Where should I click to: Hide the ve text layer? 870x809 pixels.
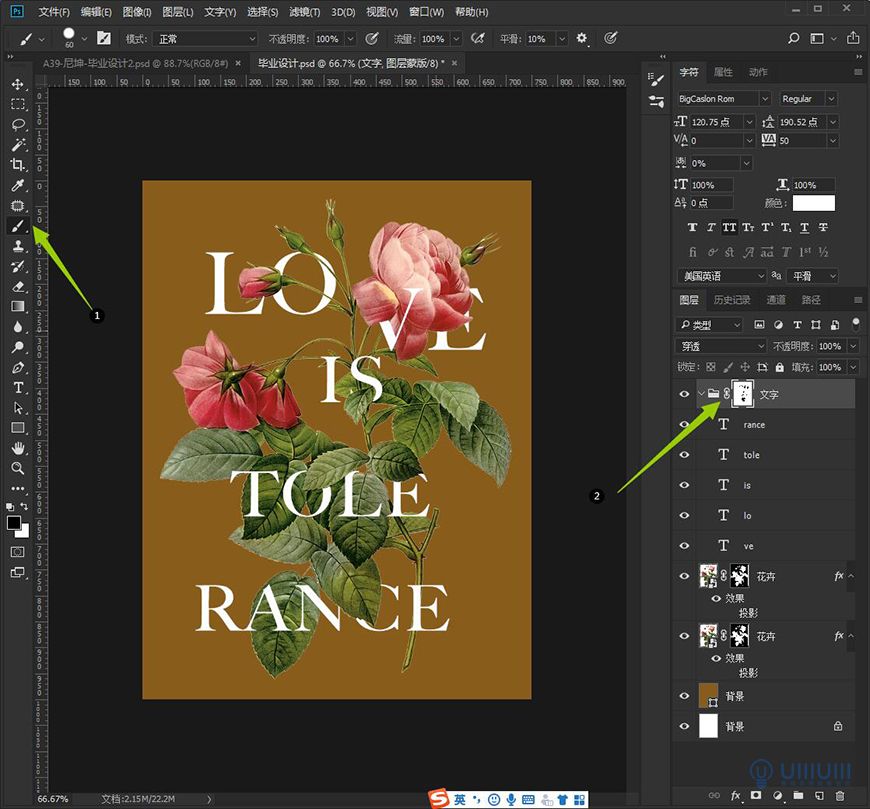coord(685,545)
